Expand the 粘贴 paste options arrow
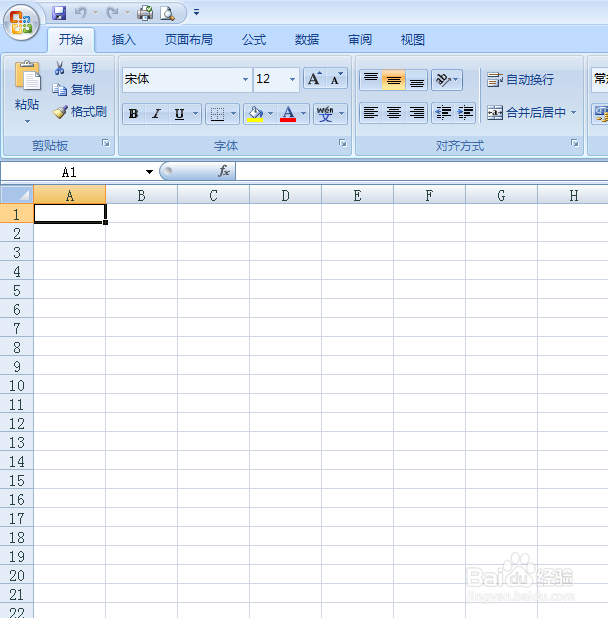 [27, 121]
